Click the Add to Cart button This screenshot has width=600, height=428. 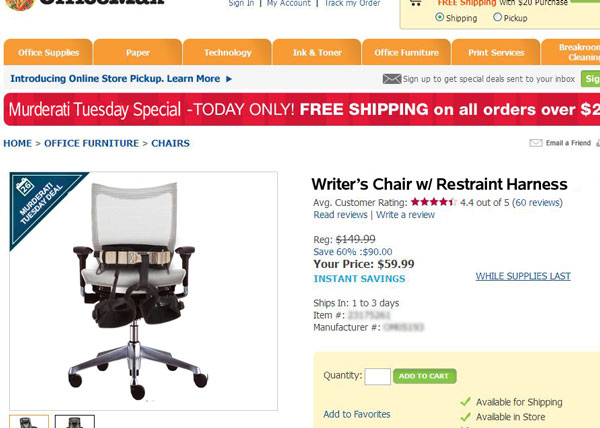pyautogui.click(x=424, y=376)
